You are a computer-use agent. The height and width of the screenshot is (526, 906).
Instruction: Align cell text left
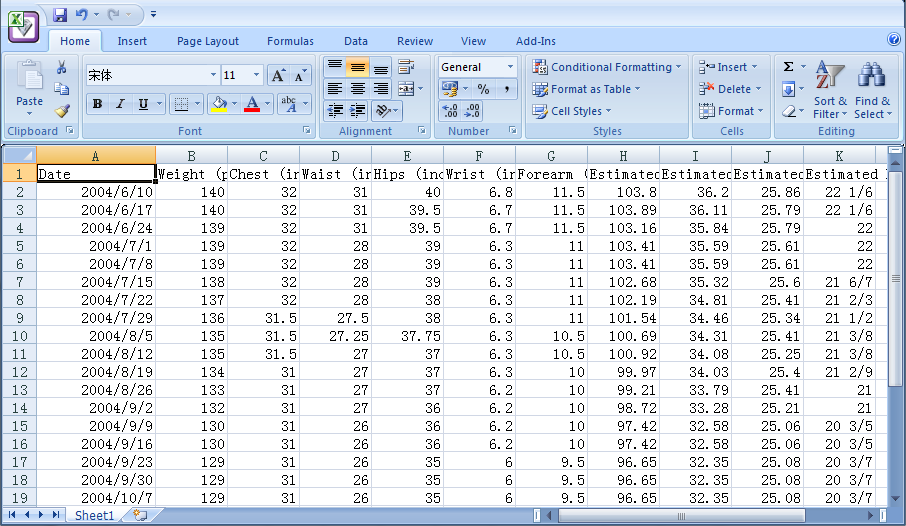335,89
